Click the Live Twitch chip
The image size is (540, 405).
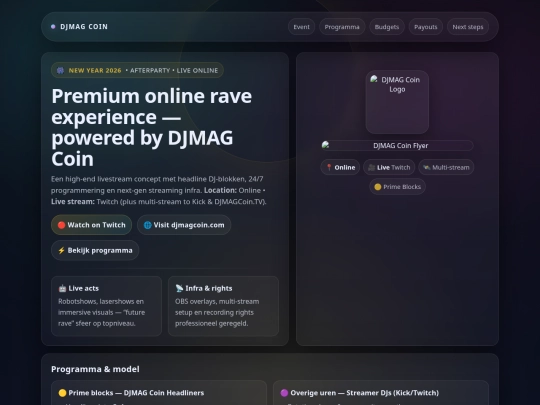pyautogui.click(x=389, y=167)
